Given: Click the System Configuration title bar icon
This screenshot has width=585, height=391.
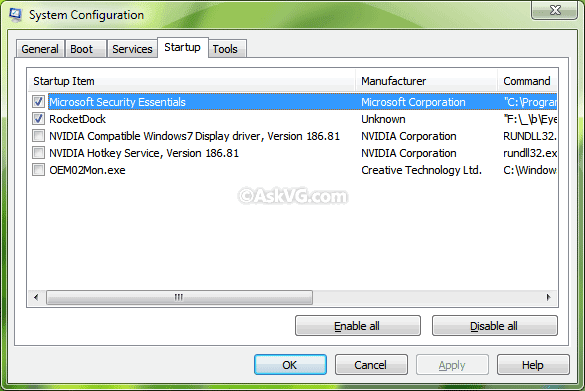Looking at the screenshot, I should coord(16,14).
